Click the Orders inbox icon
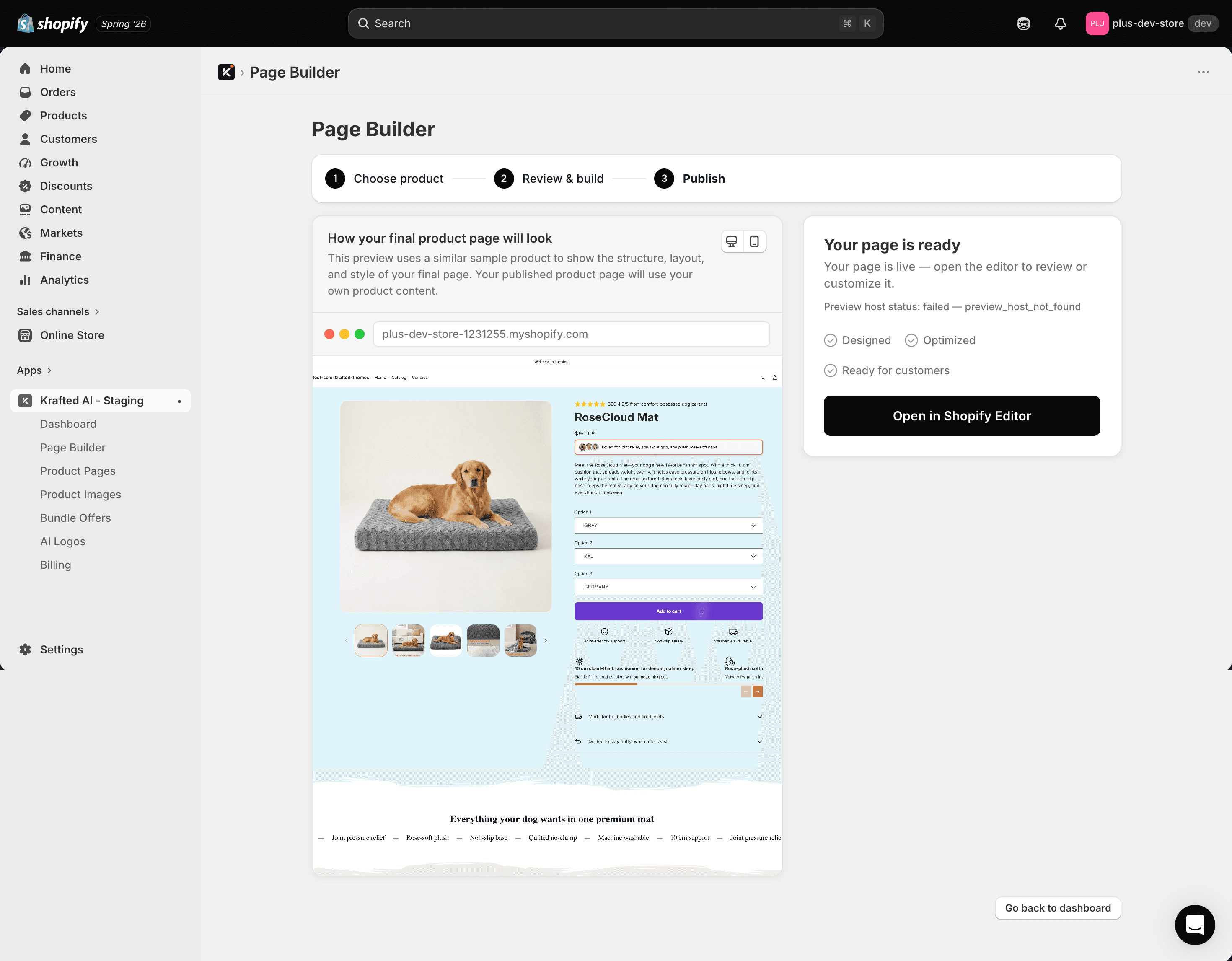The image size is (1232, 961). (26, 92)
